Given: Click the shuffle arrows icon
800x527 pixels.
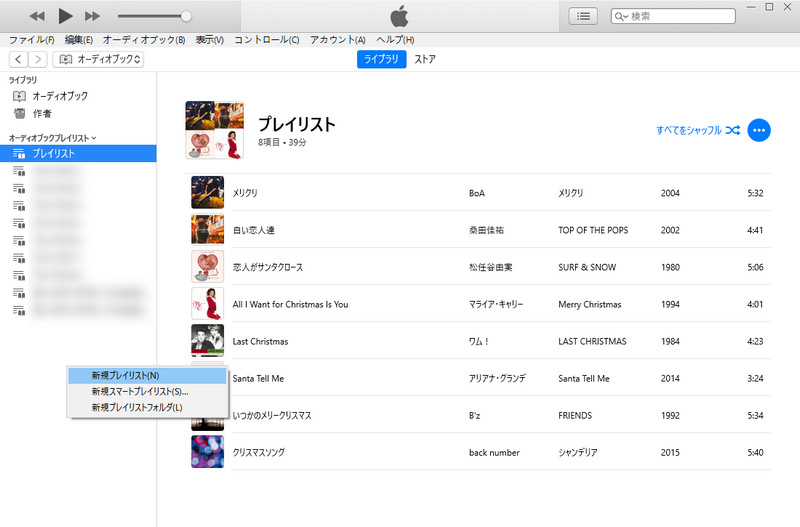Looking at the screenshot, I should 733,130.
